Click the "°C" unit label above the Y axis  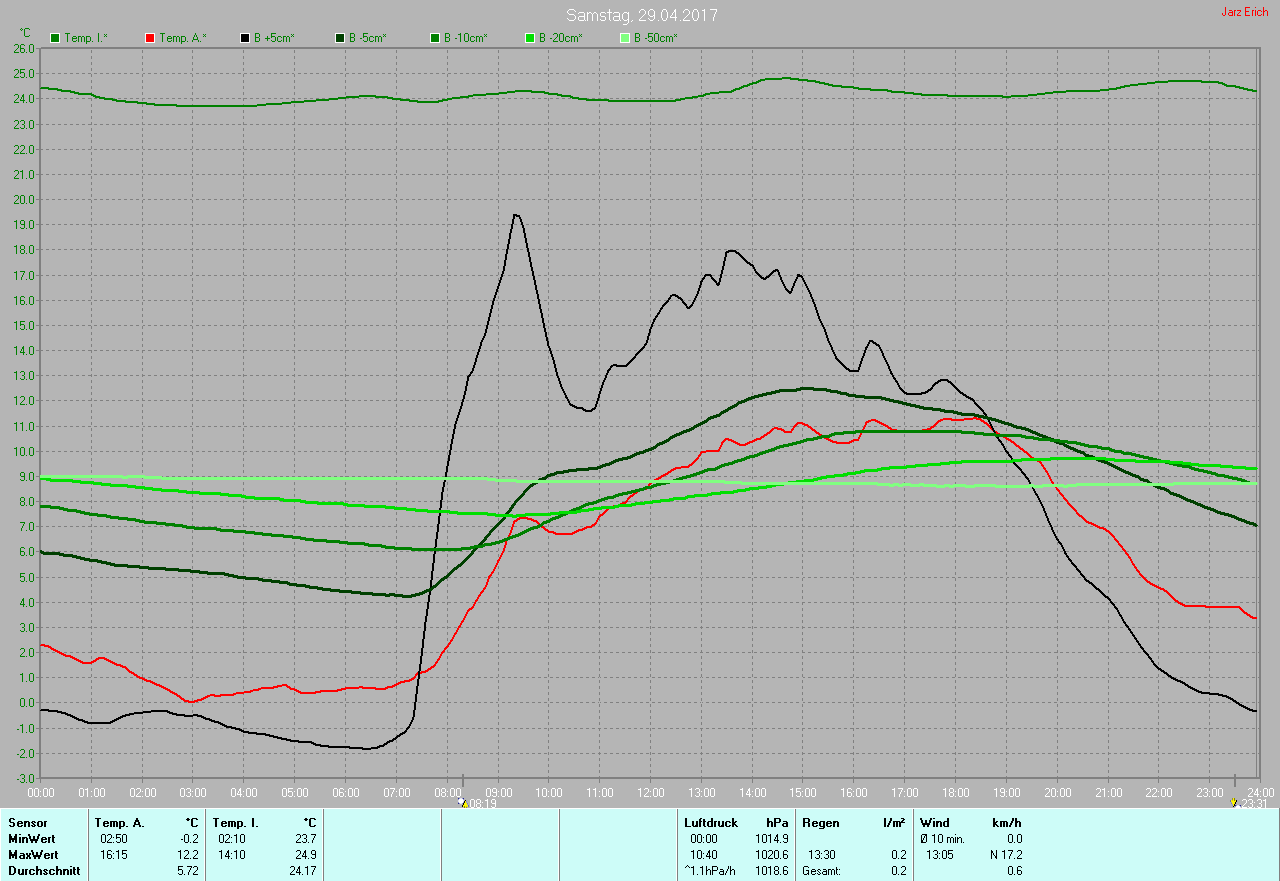[26, 33]
